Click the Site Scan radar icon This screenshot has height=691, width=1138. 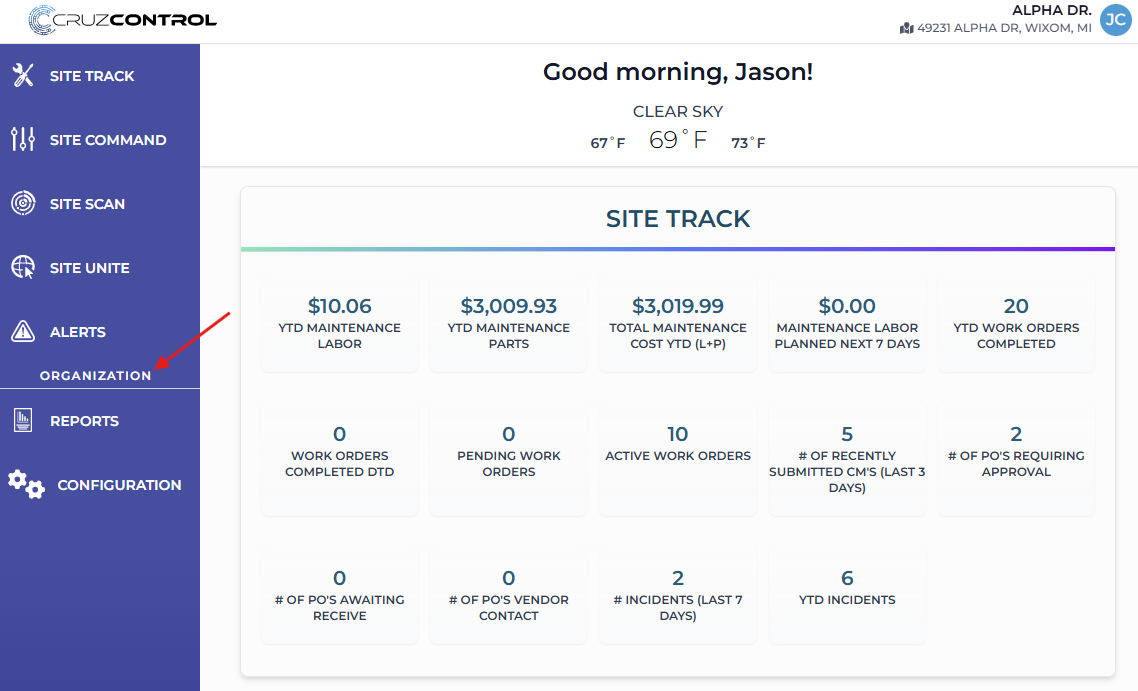23,204
